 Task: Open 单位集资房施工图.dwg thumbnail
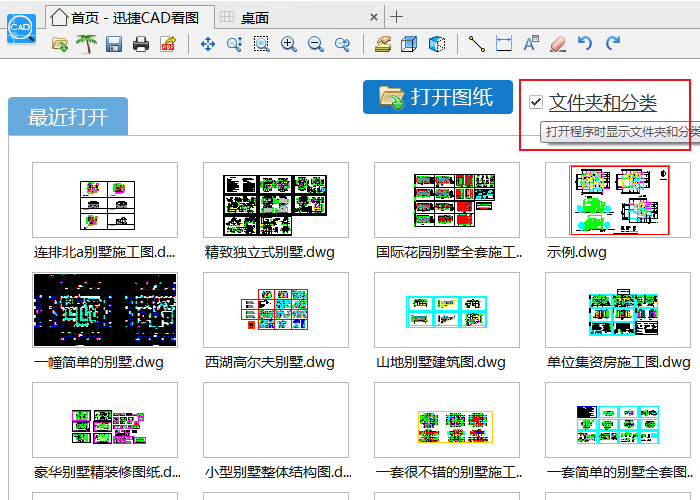click(x=618, y=310)
